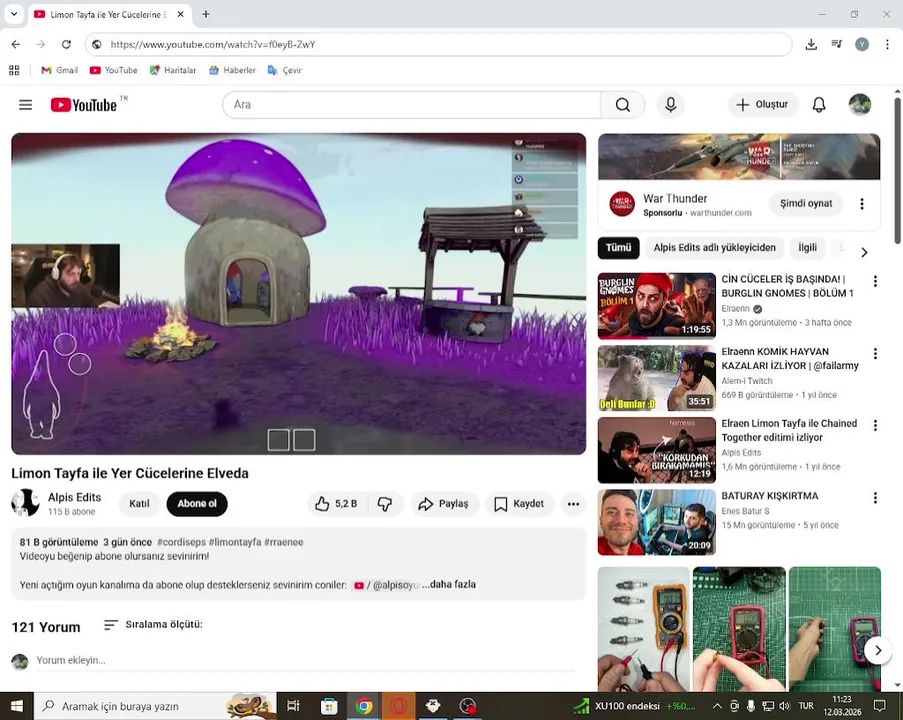Click Şimdi oynat on War Thunder ad

pos(806,203)
